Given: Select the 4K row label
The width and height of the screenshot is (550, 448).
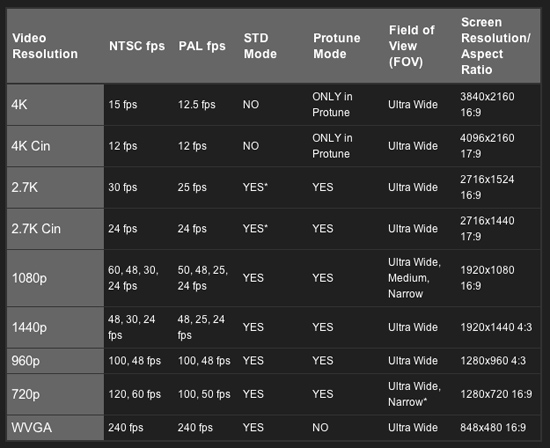Looking at the screenshot, I should 55,105.
